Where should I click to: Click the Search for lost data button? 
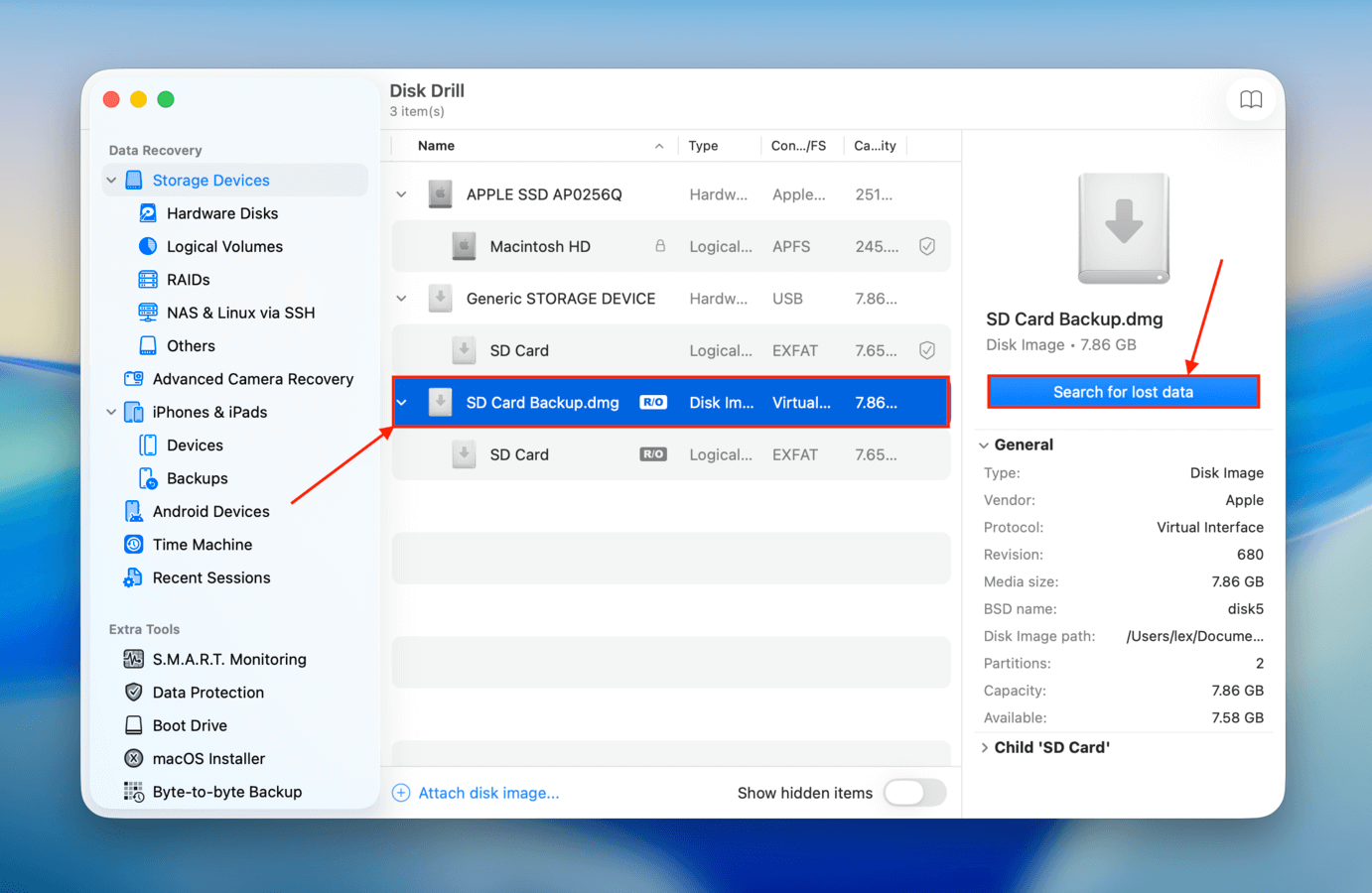point(1123,391)
